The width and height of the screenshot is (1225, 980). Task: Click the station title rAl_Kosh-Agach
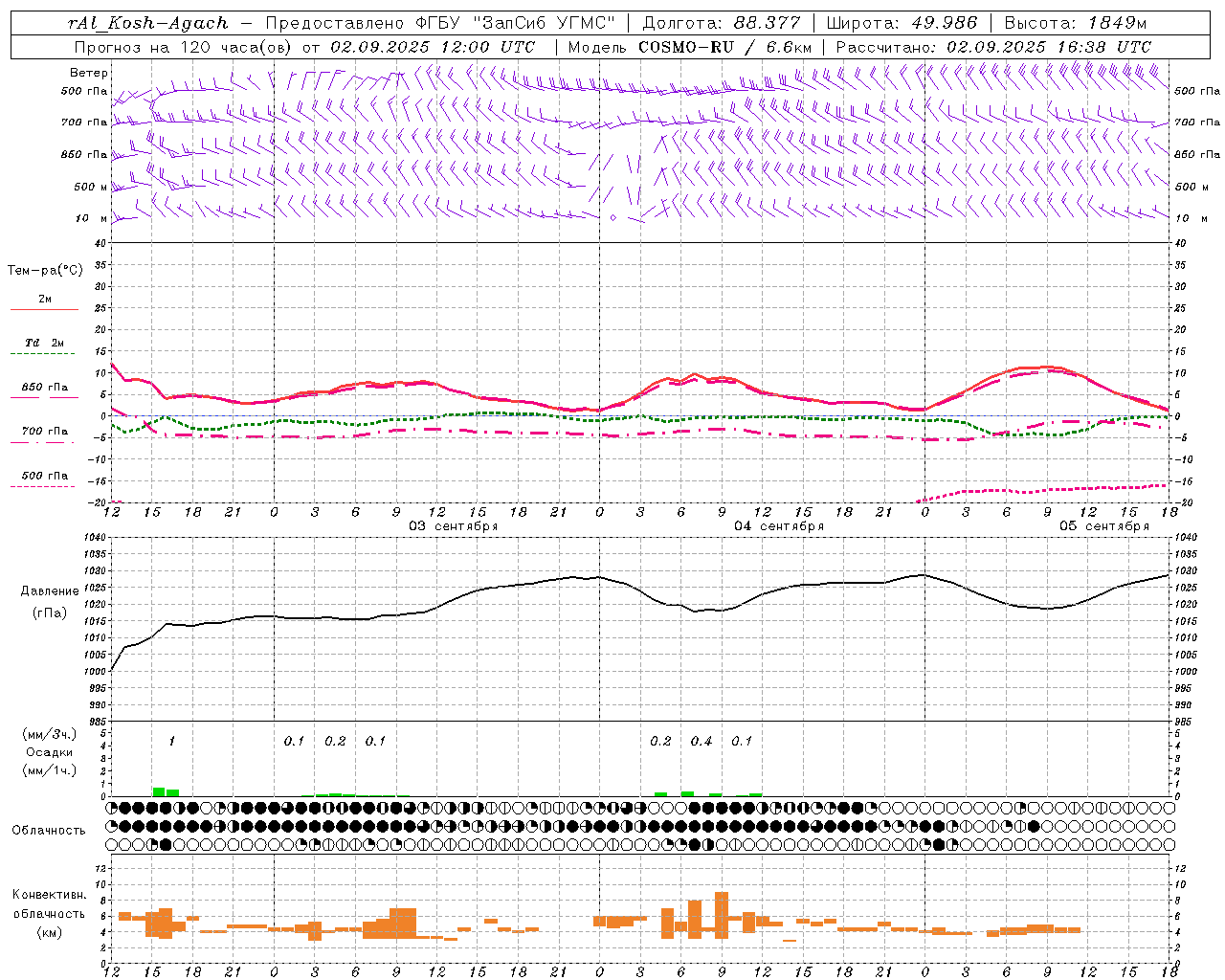click(148, 23)
